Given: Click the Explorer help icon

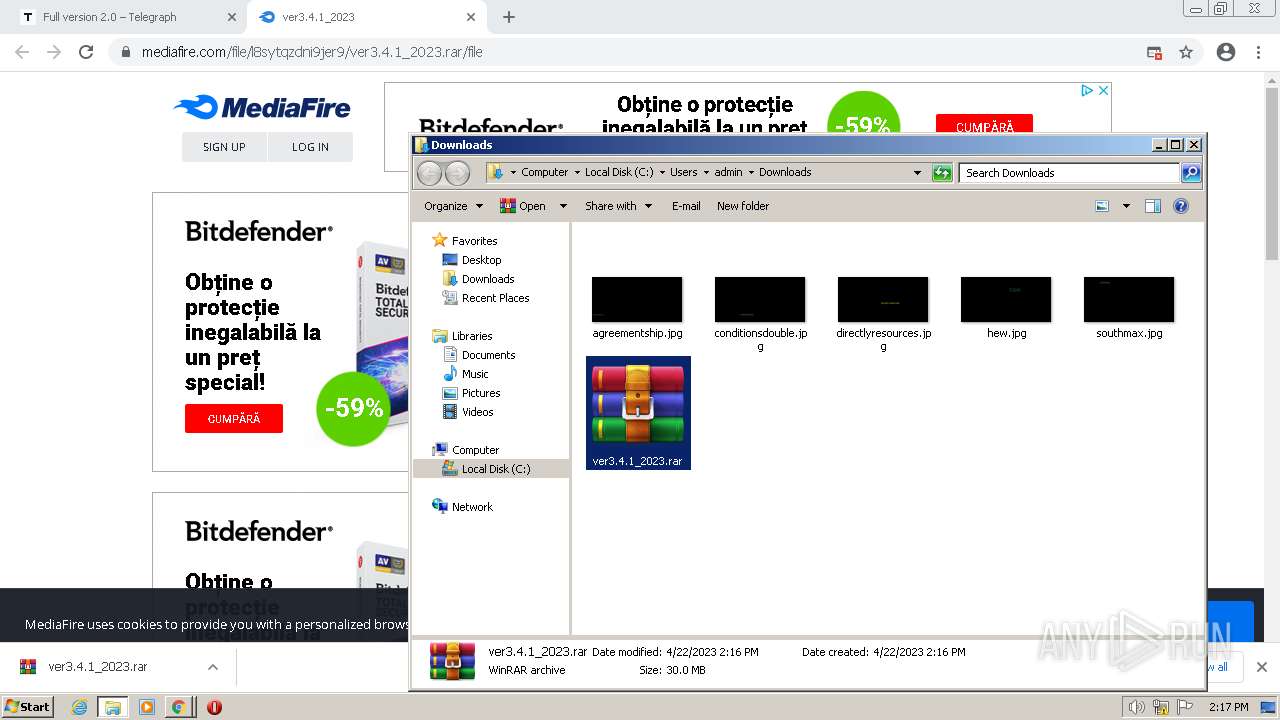Looking at the screenshot, I should click(1181, 206).
